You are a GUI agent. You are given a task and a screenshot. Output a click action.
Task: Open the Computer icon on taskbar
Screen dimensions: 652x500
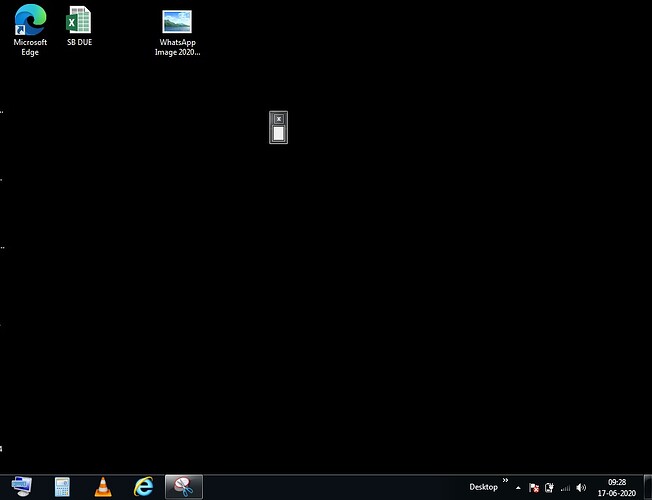click(22, 487)
